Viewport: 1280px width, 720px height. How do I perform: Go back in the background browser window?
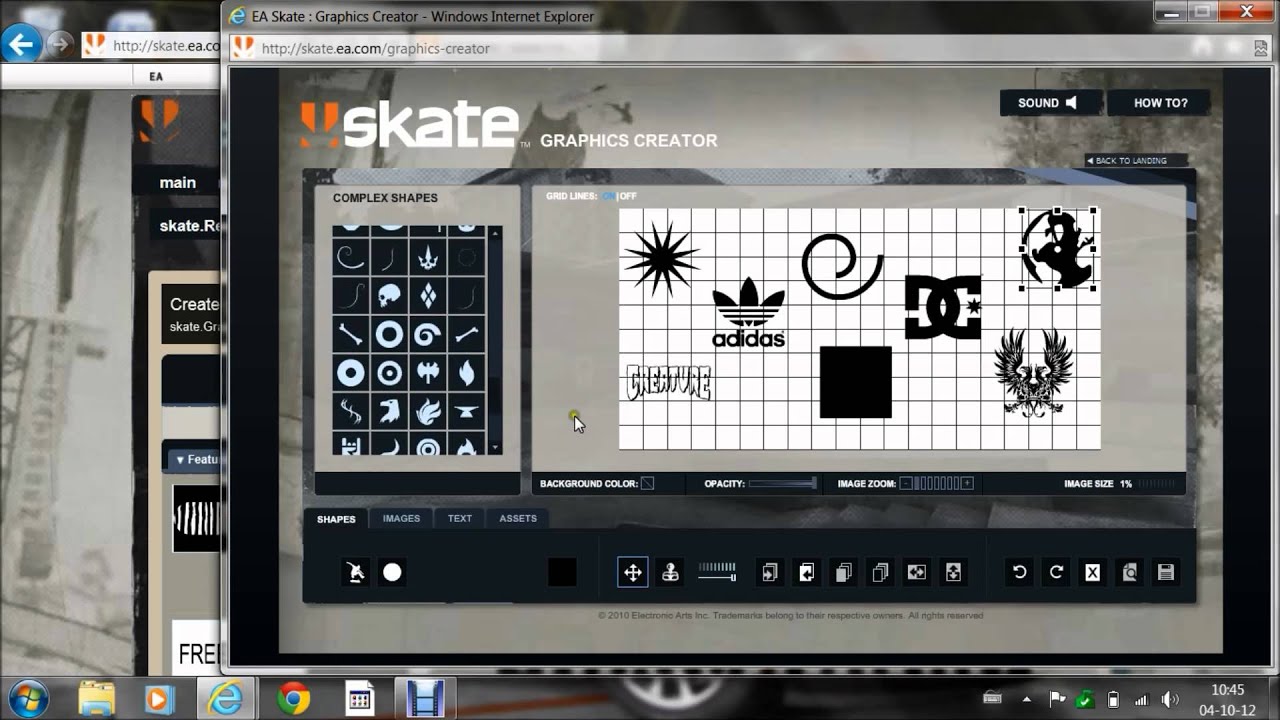click(22, 44)
